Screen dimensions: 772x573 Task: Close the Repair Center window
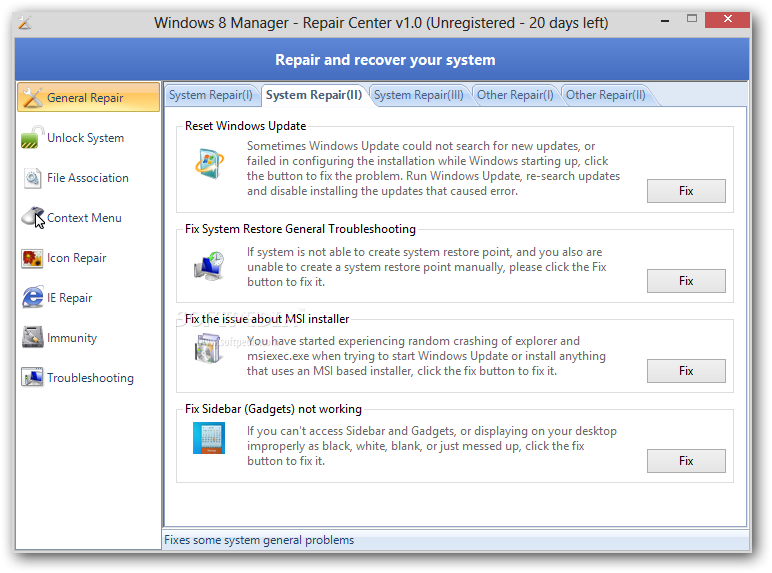pos(727,19)
